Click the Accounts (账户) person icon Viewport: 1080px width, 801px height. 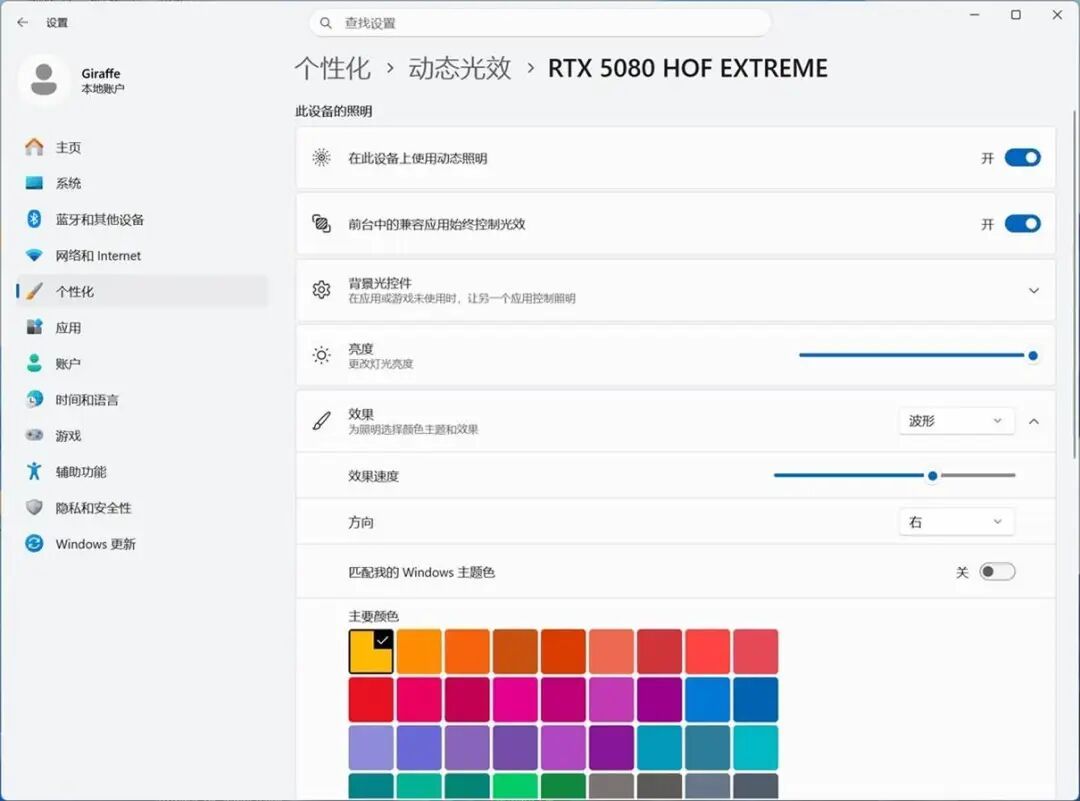click(x=34, y=363)
